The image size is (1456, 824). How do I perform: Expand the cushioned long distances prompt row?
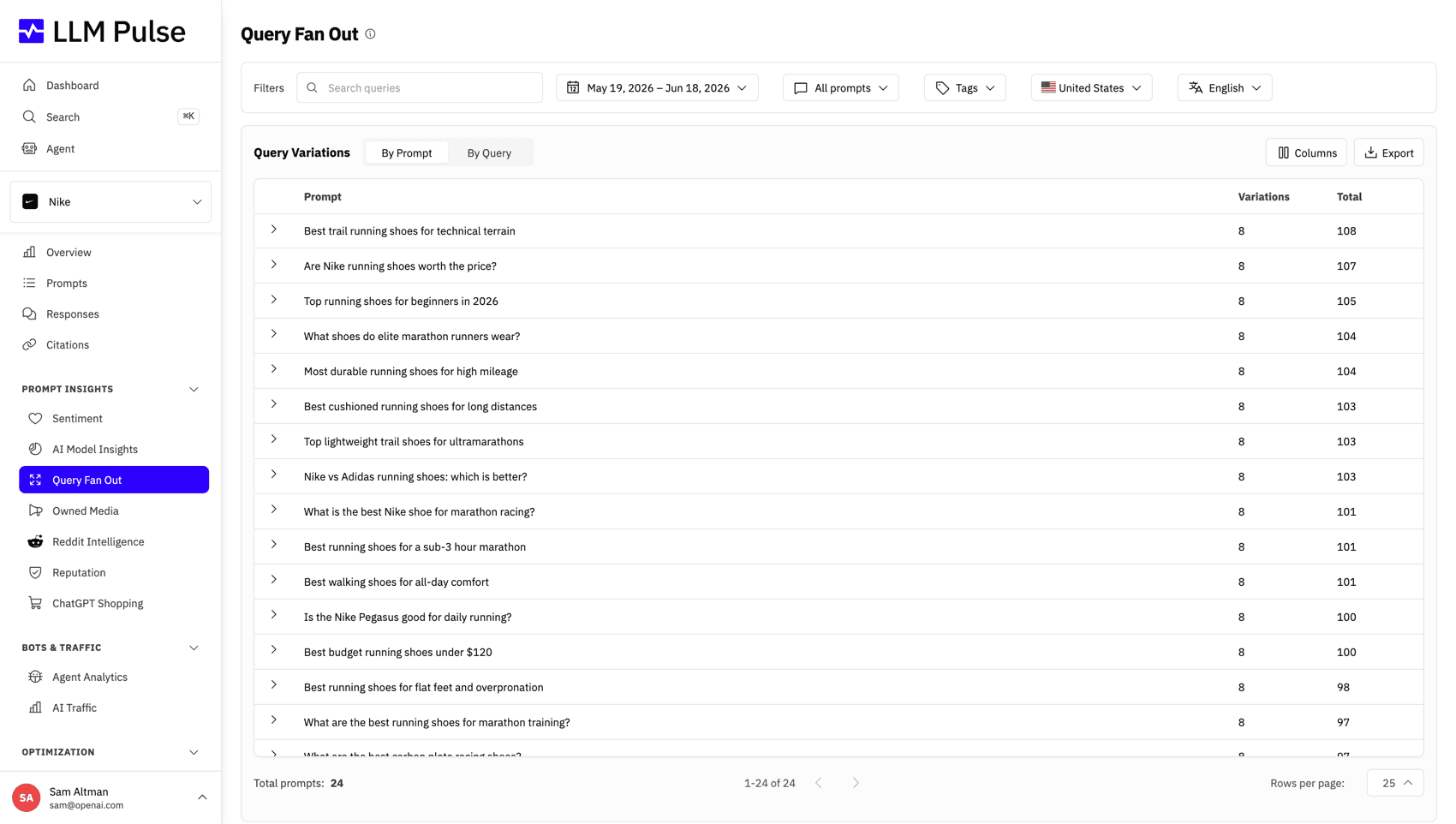274,404
